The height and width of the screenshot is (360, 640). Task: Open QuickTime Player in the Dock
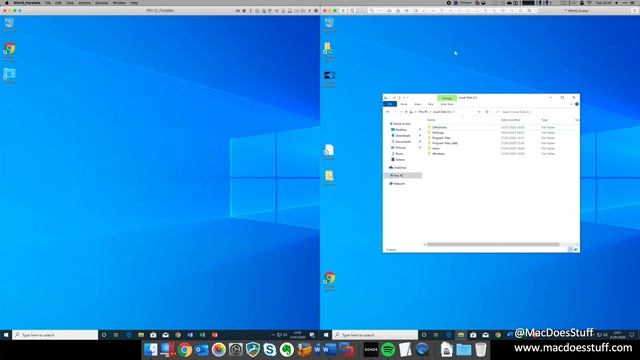point(422,350)
